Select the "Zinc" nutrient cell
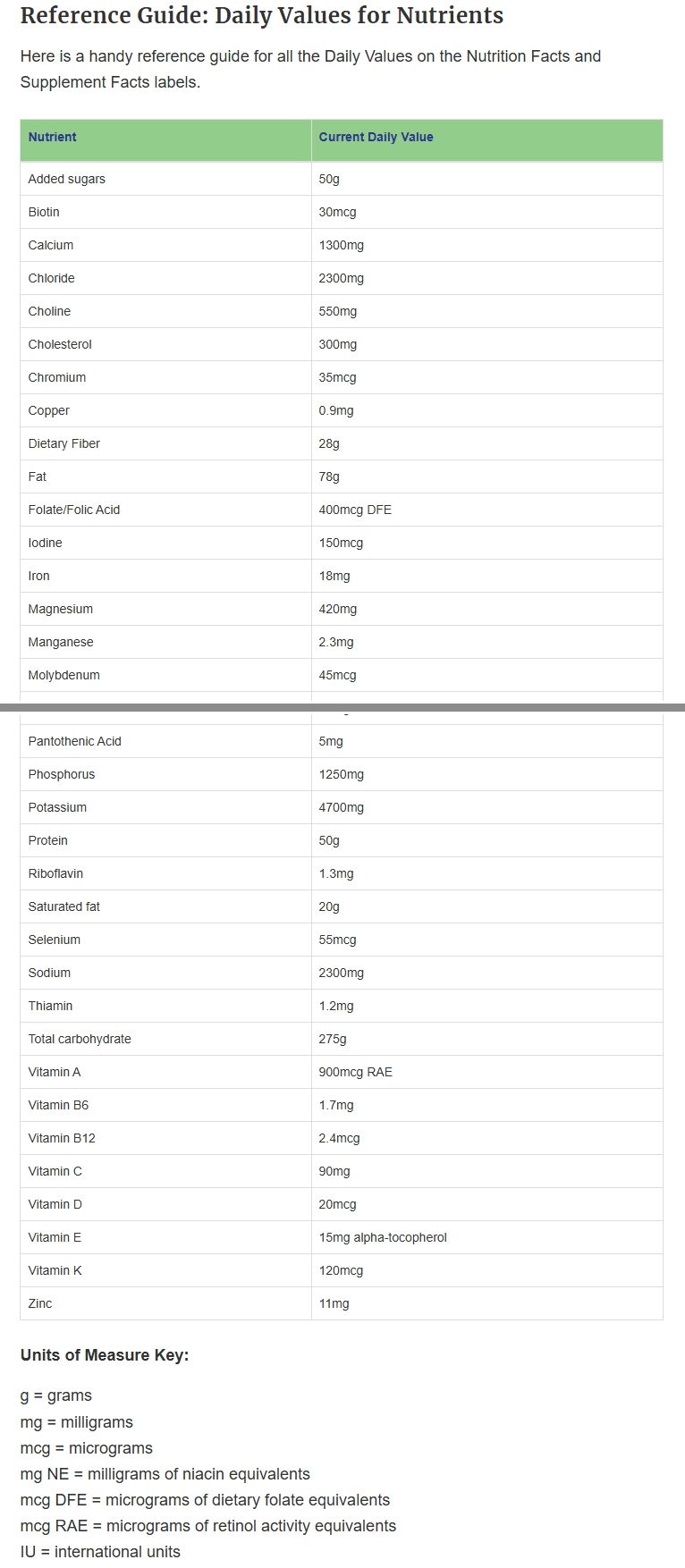Image resolution: width=685 pixels, height=1568 pixels. pyautogui.click(x=39, y=1303)
